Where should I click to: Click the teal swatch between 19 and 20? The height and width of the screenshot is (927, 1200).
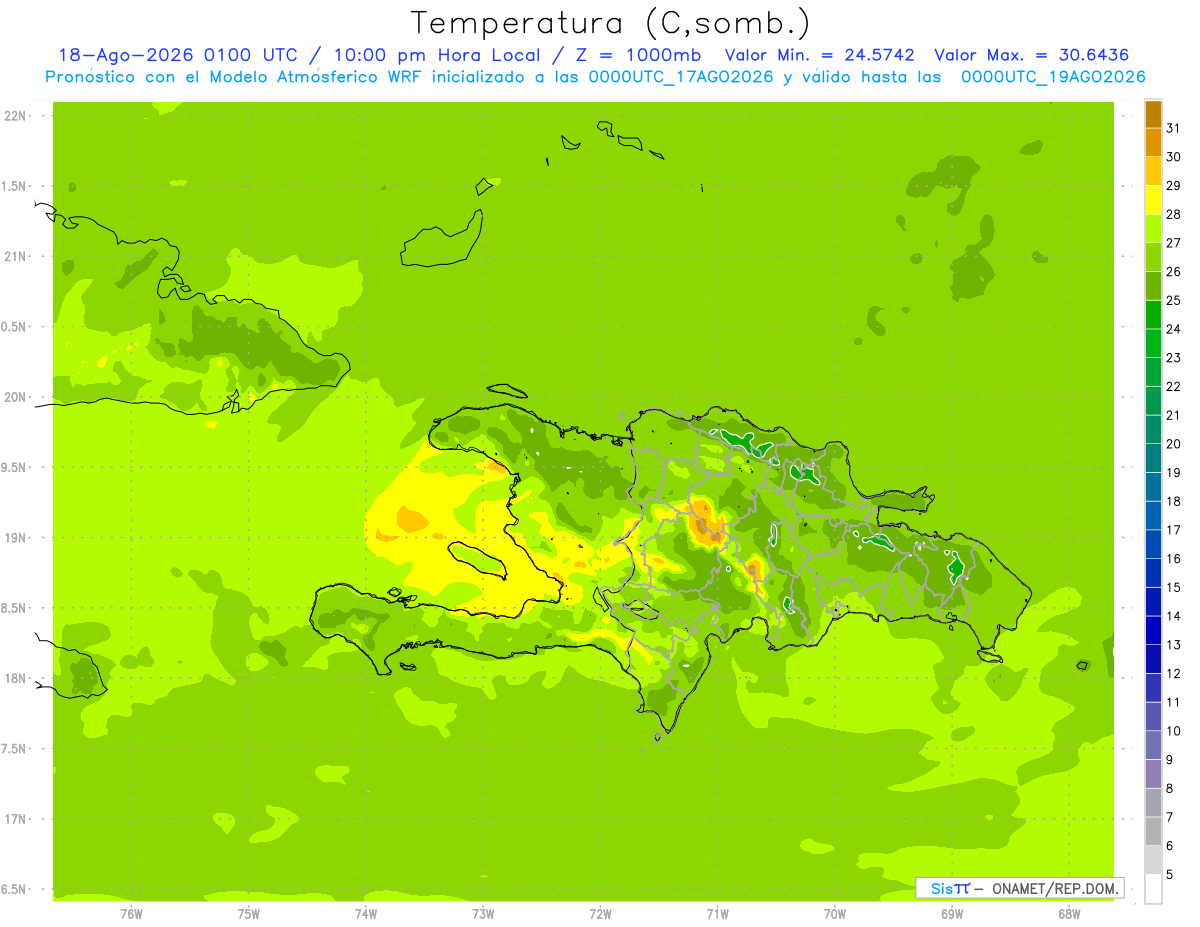tap(1153, 458)
